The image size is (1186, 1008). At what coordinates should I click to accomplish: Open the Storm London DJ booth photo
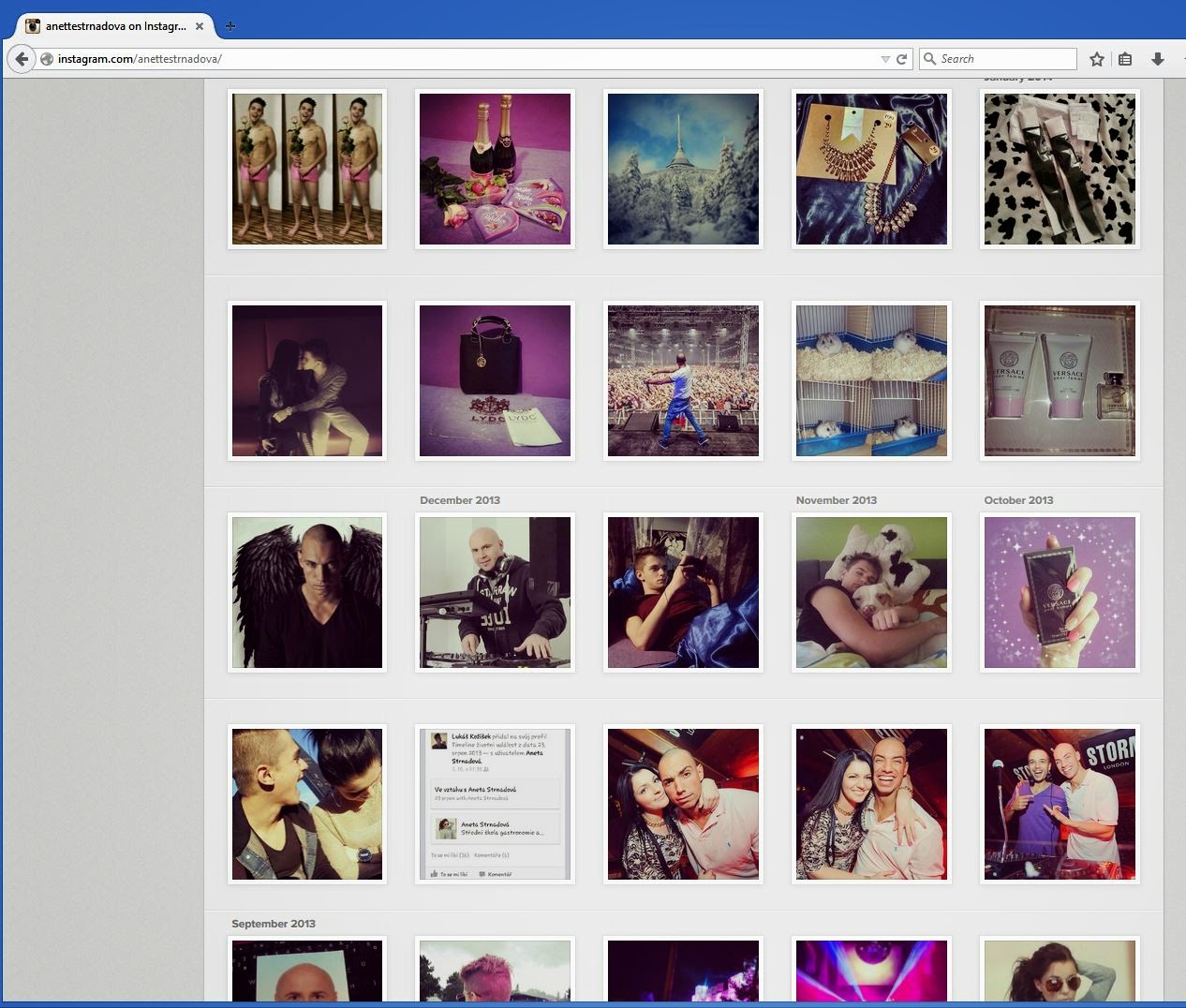pyautogui.click(x=1060, y=804)
